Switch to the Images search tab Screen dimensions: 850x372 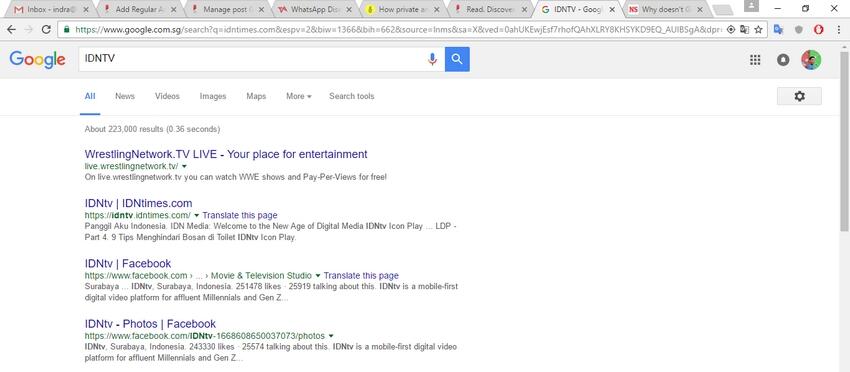(212, 96)
